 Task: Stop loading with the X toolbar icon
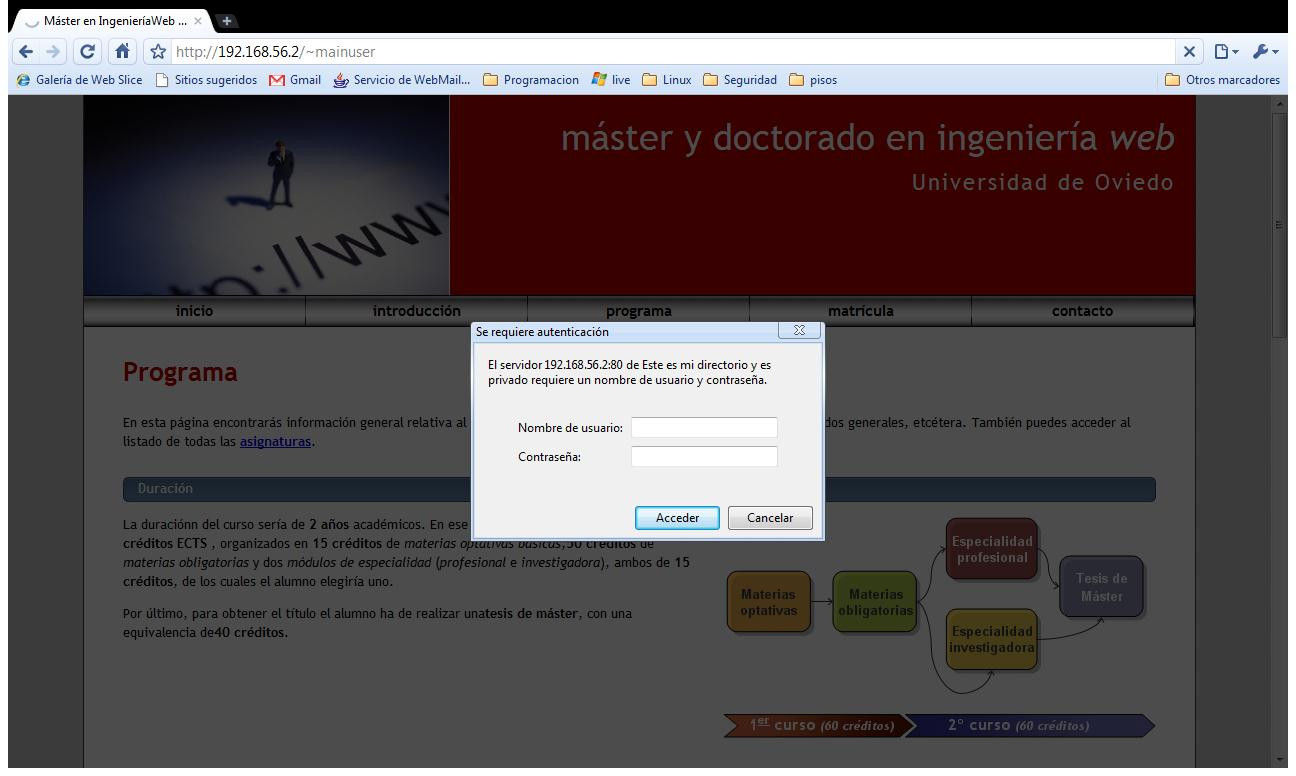click(x=1189, y=52)
